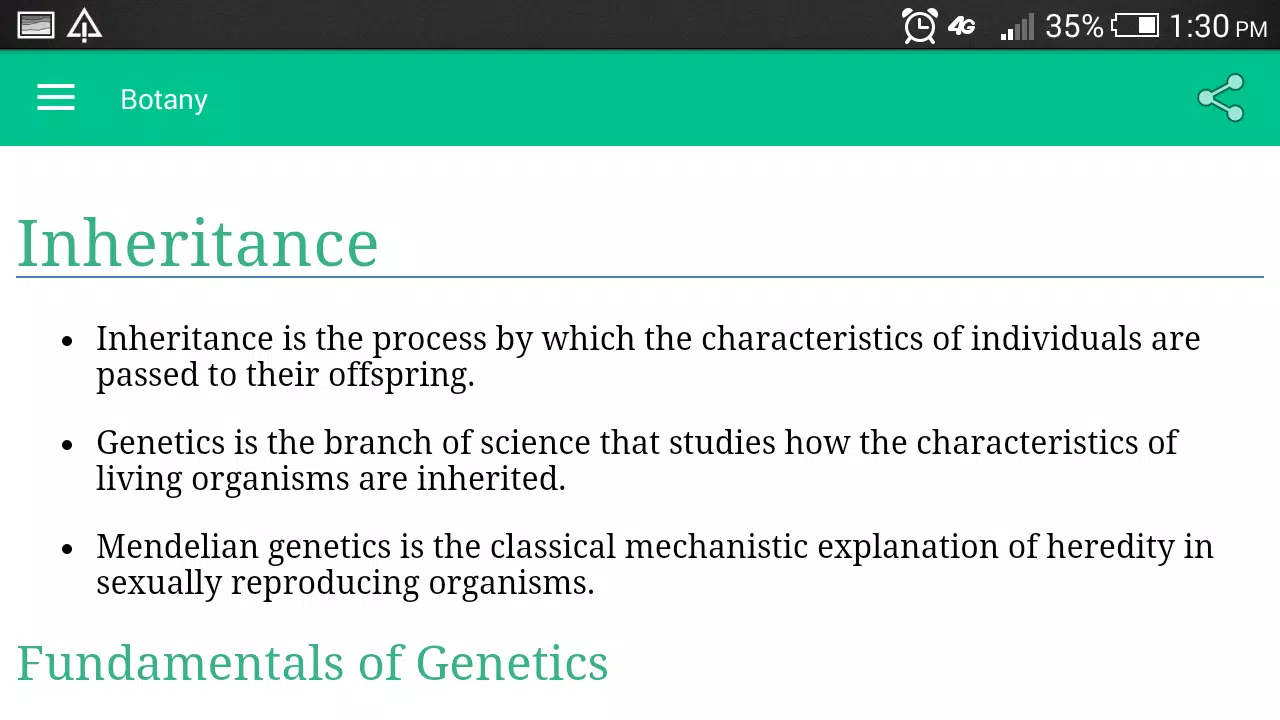The image size is (1280, 720).
Task: Tap the first bullet about inheritance process
Action: tap(648, 357)
